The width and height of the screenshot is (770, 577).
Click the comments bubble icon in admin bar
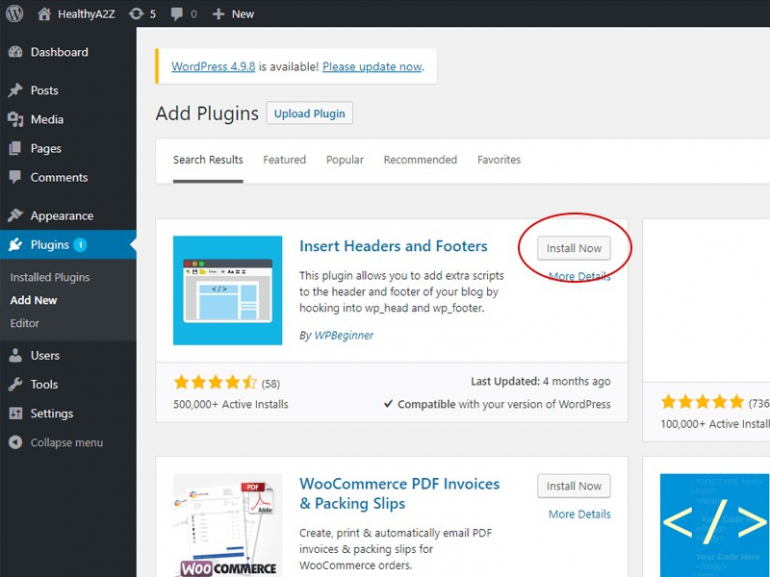(177, 14)
